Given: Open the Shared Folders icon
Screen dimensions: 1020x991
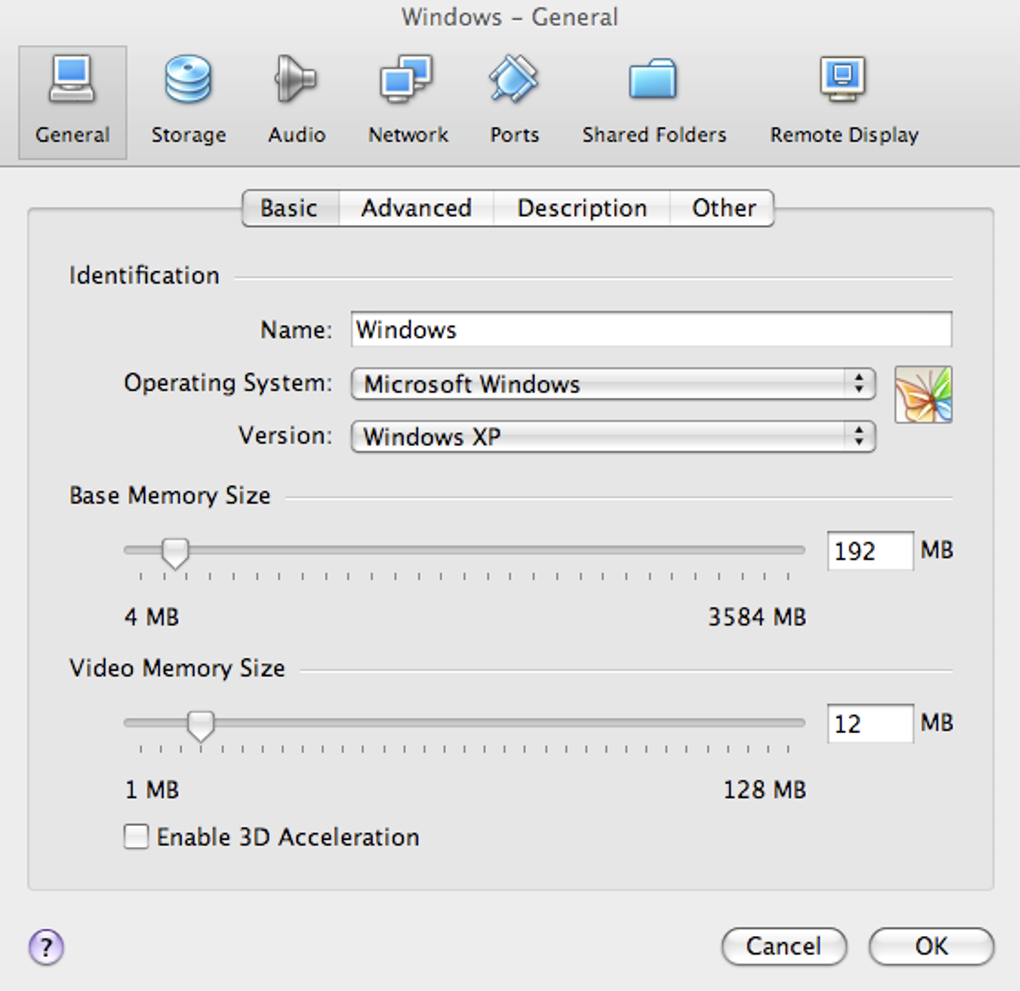Looking at the screenshot, I should pyautogui.click(x=654, y=102).
